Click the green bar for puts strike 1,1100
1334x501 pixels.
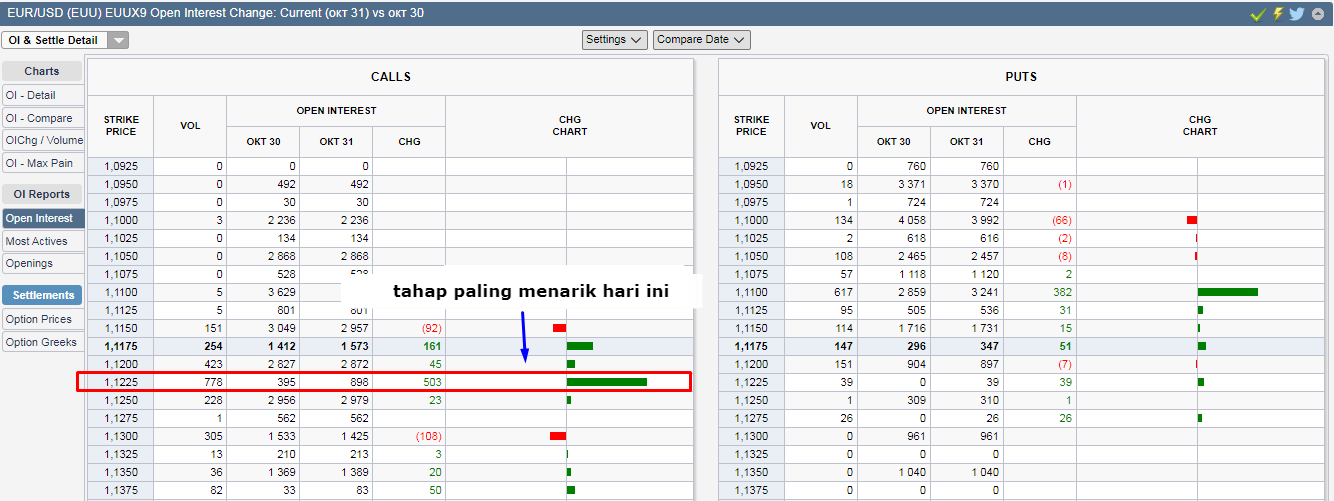pyautogui.click(x=1228, y=291)
